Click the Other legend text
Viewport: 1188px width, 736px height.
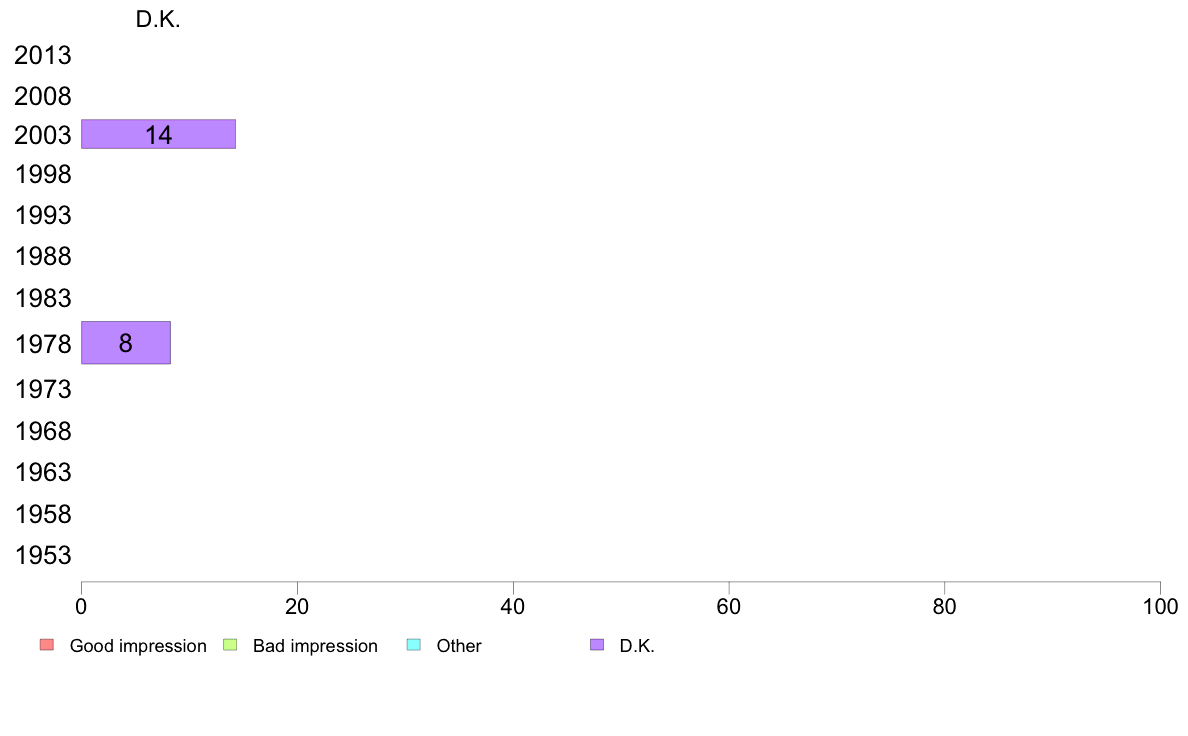(458, 646)
